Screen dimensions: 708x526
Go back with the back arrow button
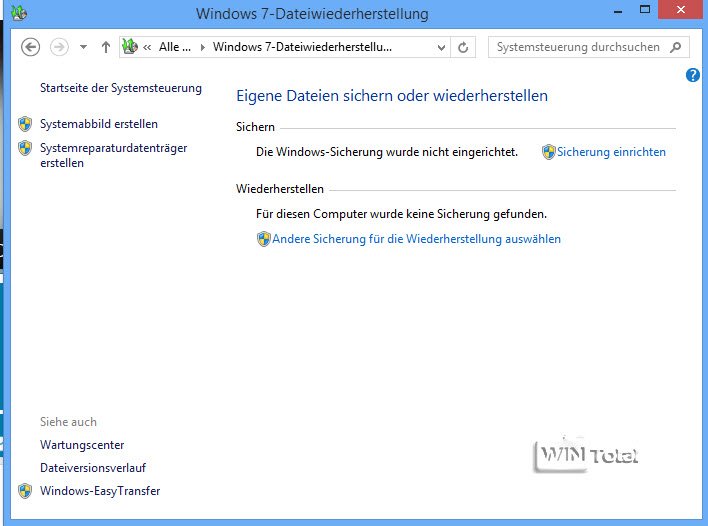click(30, 47)
